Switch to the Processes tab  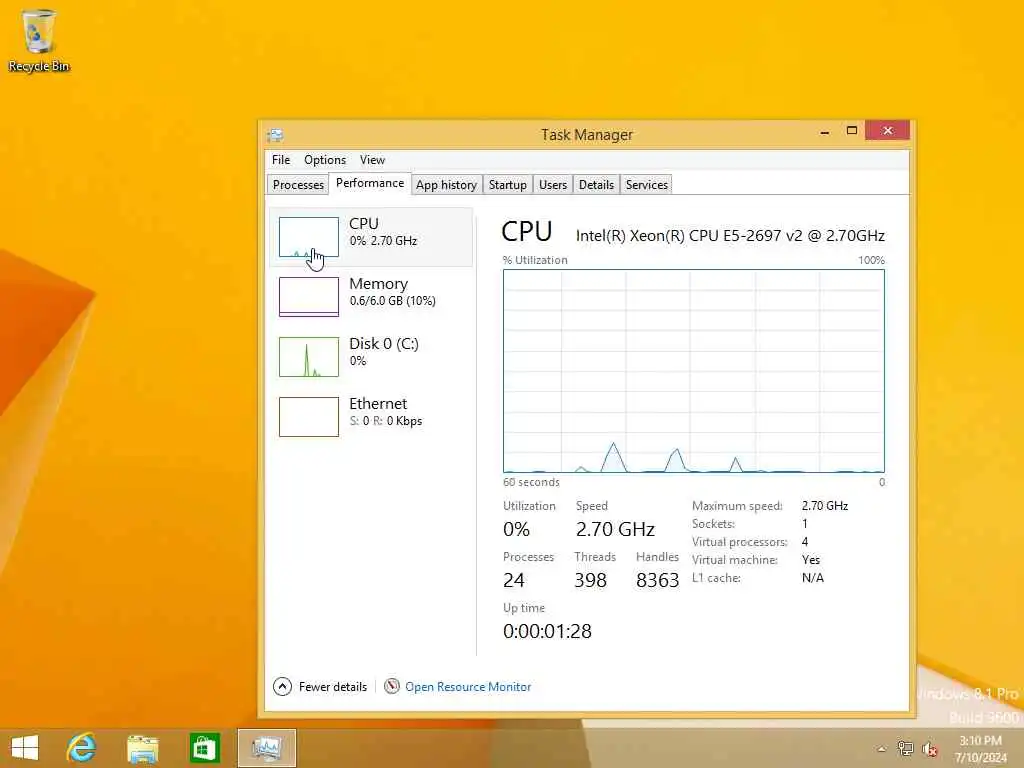tap(298, 185)
